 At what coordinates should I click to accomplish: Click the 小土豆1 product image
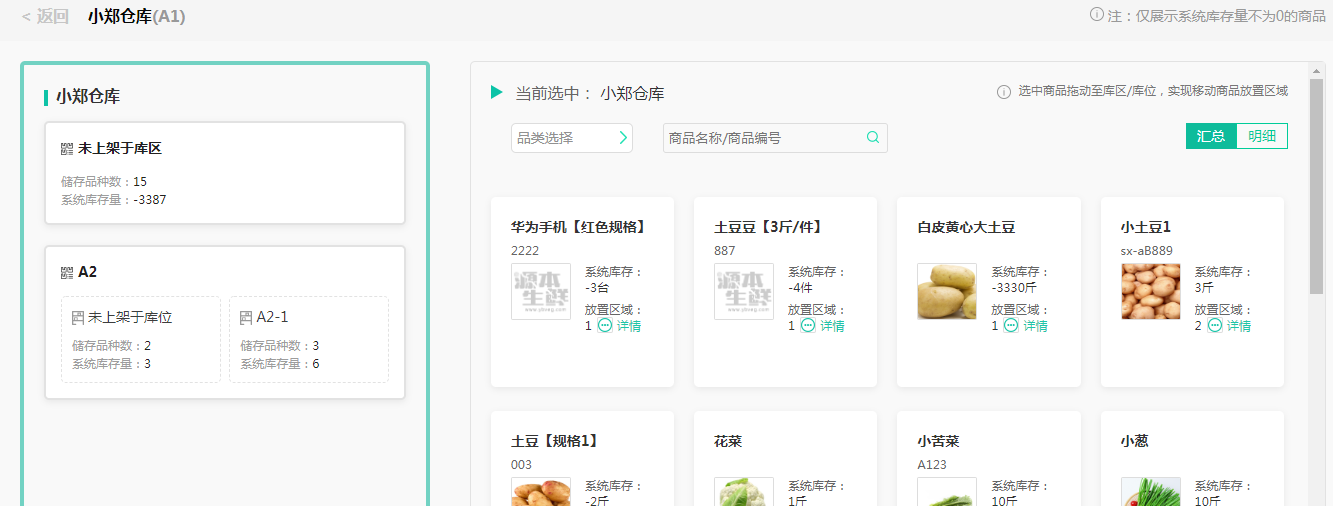1151,292
